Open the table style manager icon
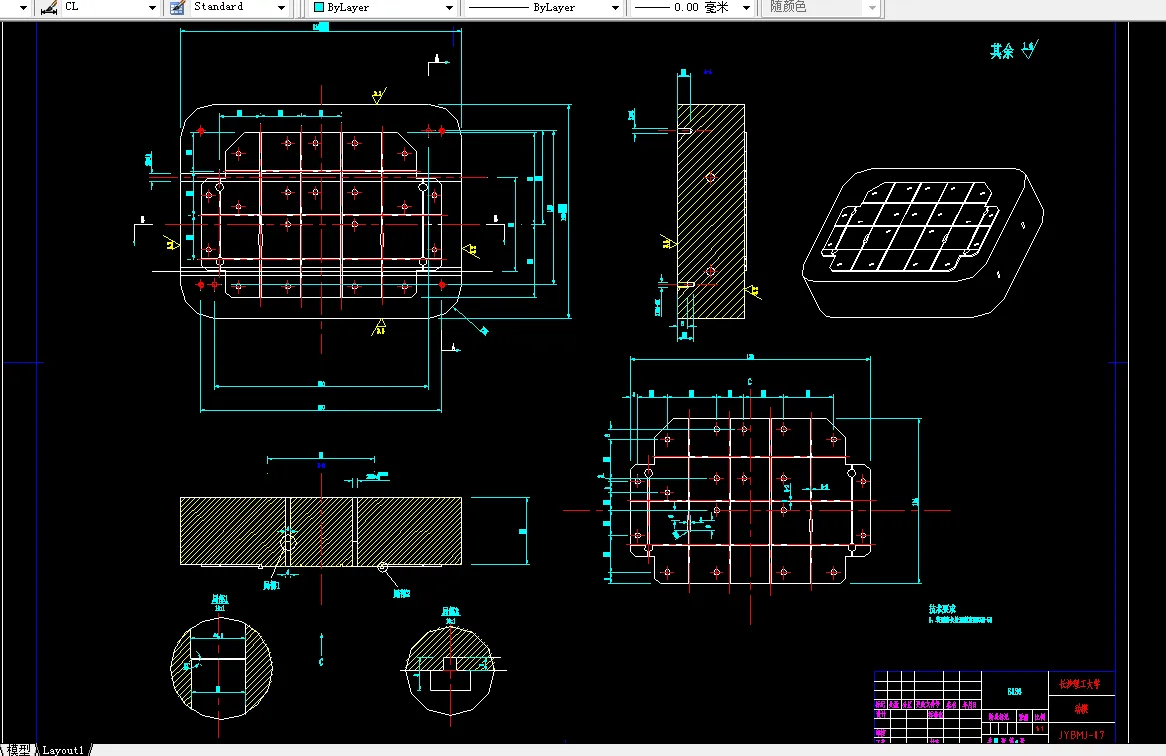The image size is (1166, 756). [x=177, y=7]
